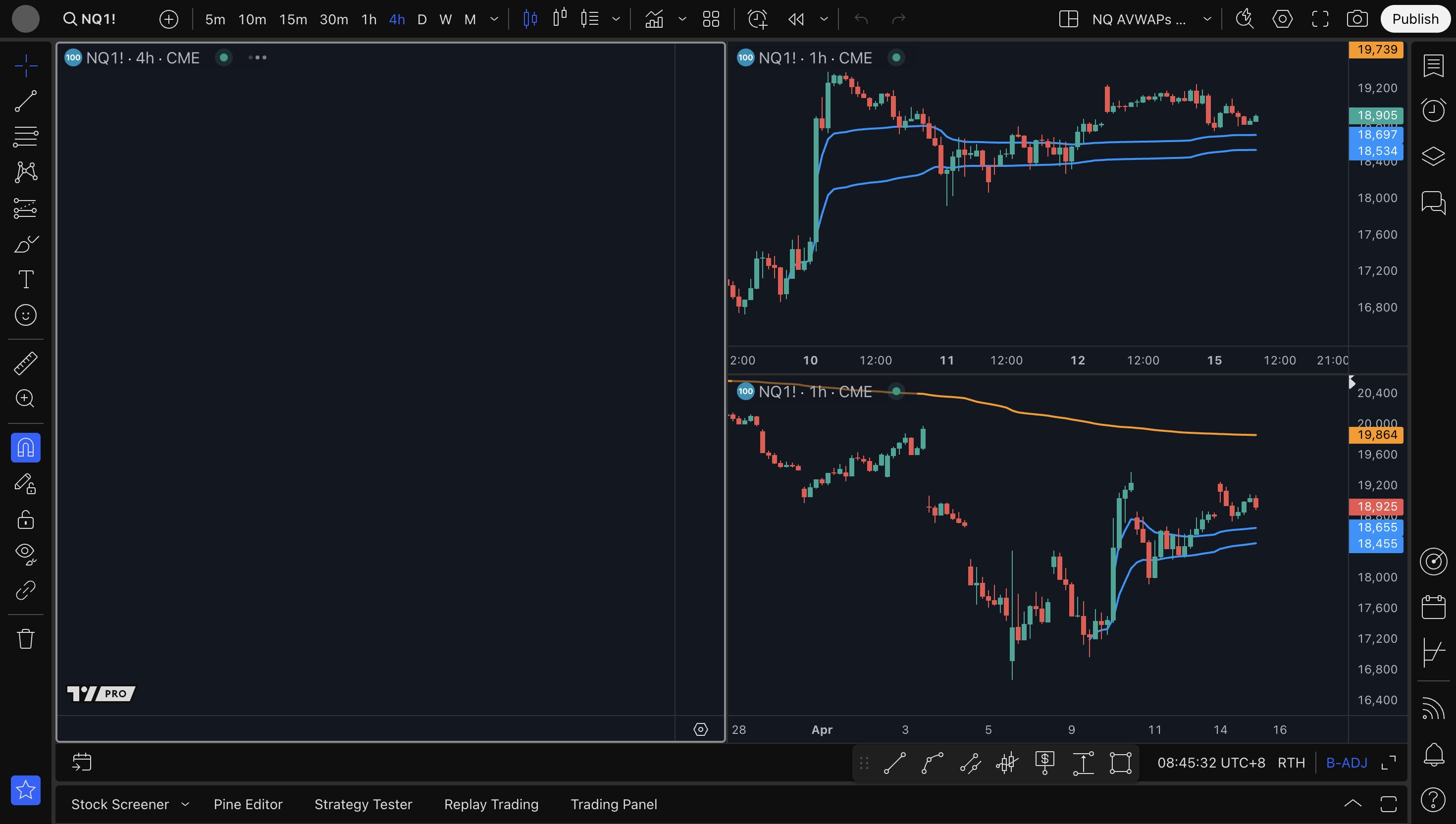Open the Pine Editor tab
Viewport: 1456px width, 824px height.
[248, 804]
